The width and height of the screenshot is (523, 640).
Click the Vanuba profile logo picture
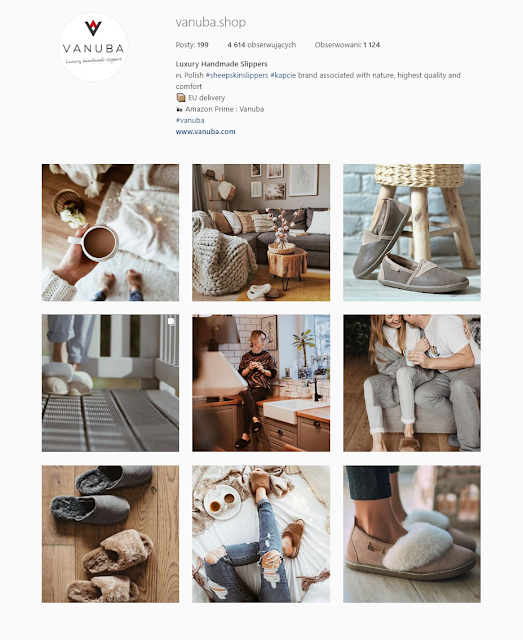click(93, 47)
